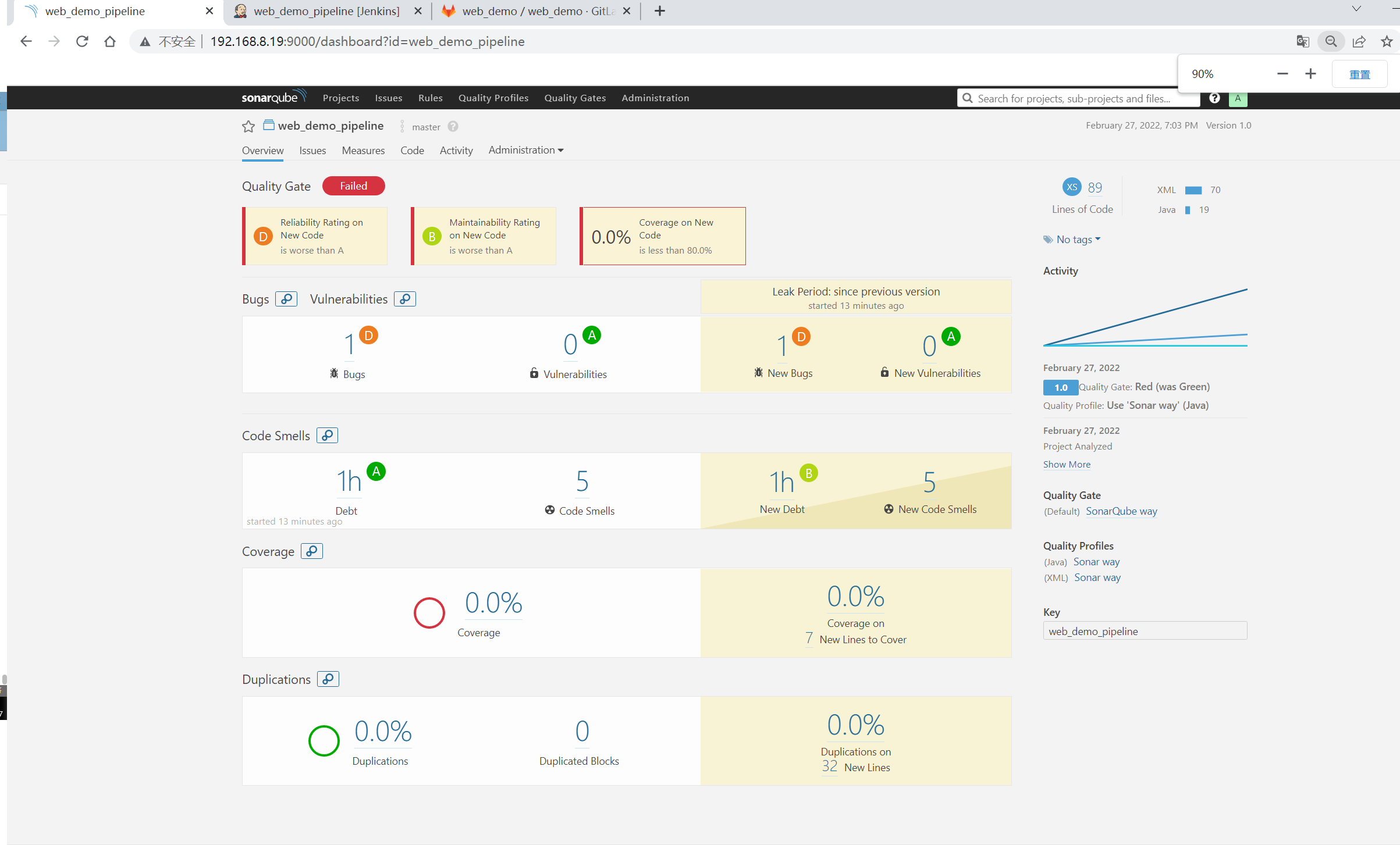Open Coverage measure history key icon
1400x845 pixels.
click(x=312, y=551)
